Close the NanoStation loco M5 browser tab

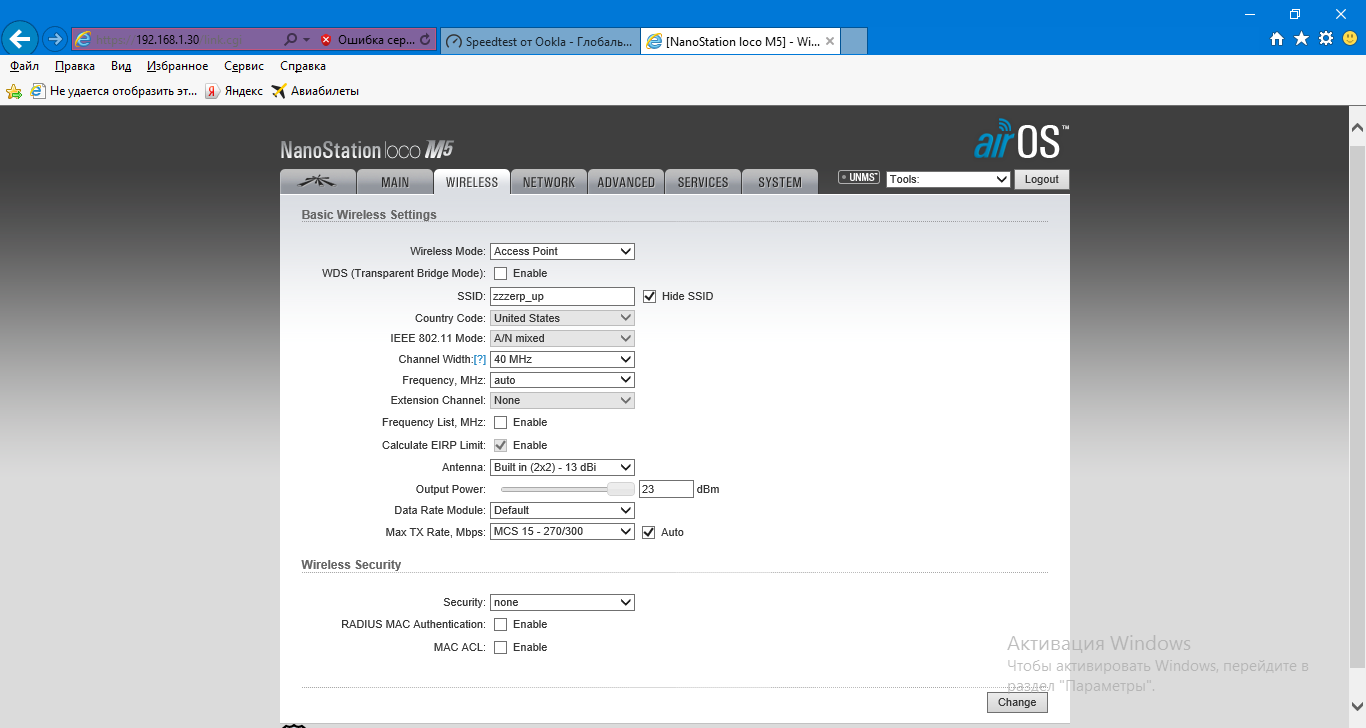[x=829, y=41]
